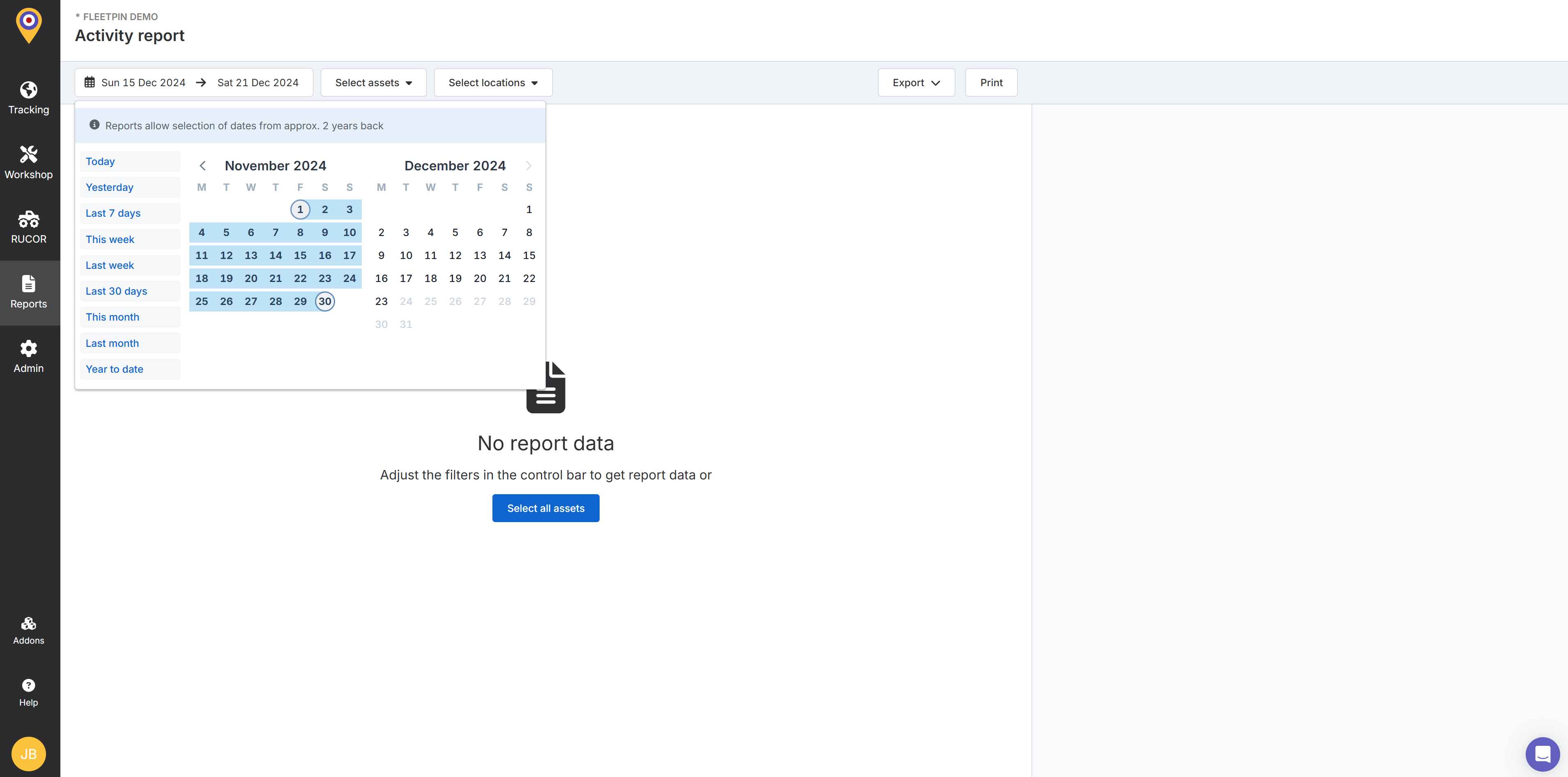
Task: Select November 3 in the calendar
Action: (349, 209)
